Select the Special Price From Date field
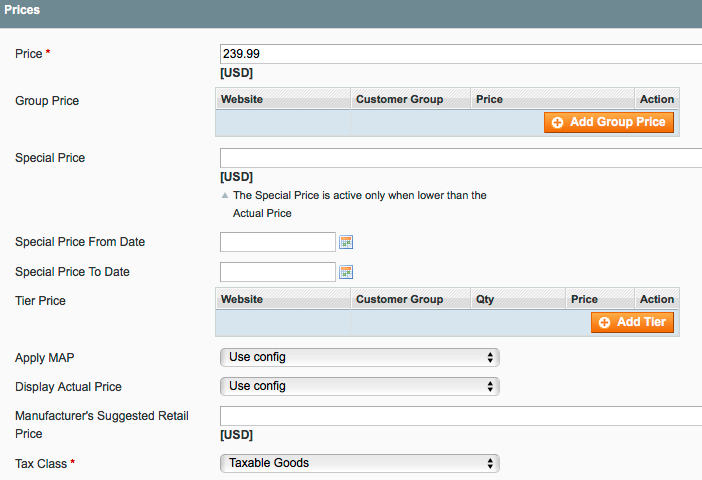Screen dimensions: 702x480 (278, 242)
